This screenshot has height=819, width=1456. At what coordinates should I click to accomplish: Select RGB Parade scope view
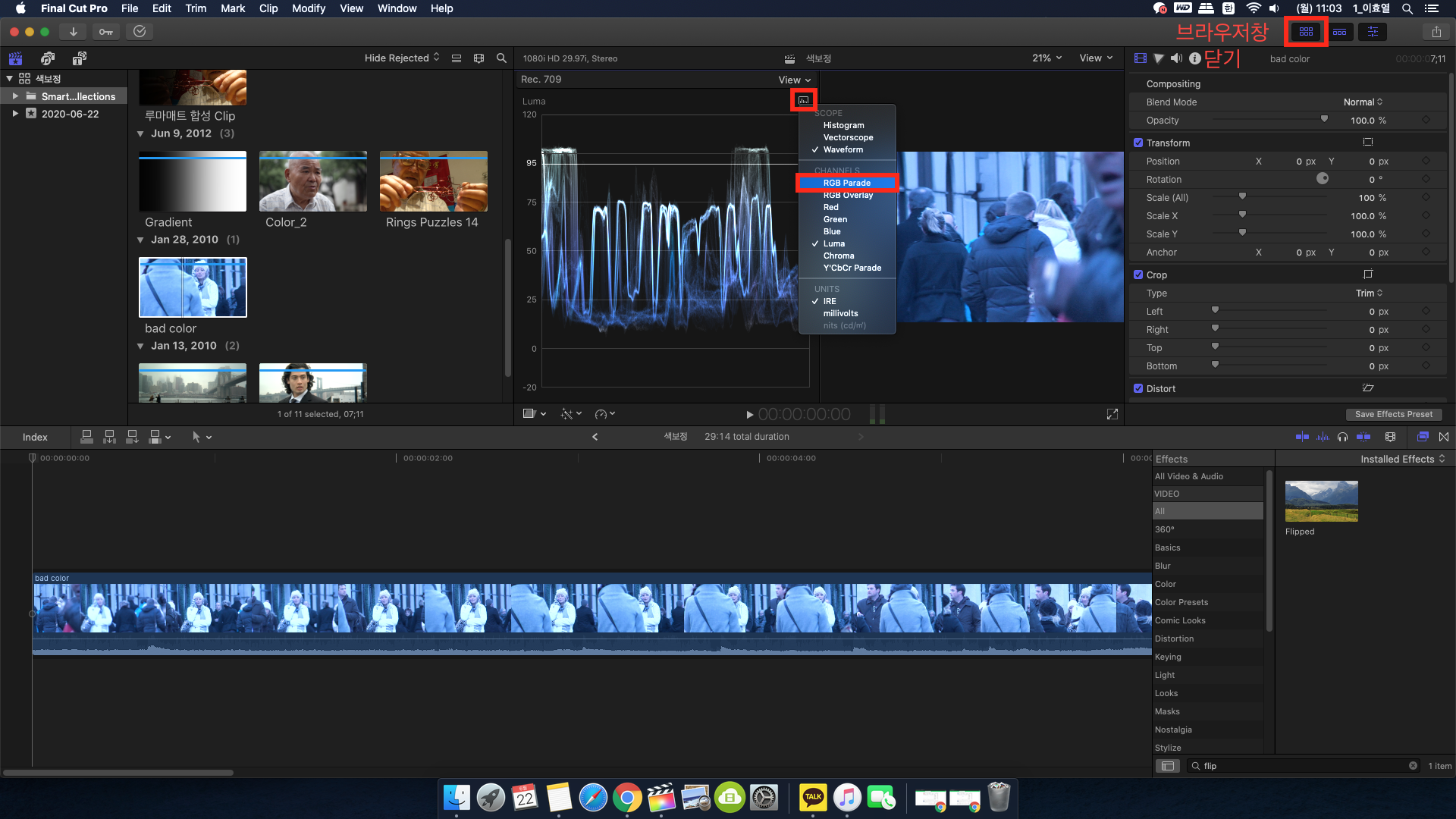click(847, 182)
